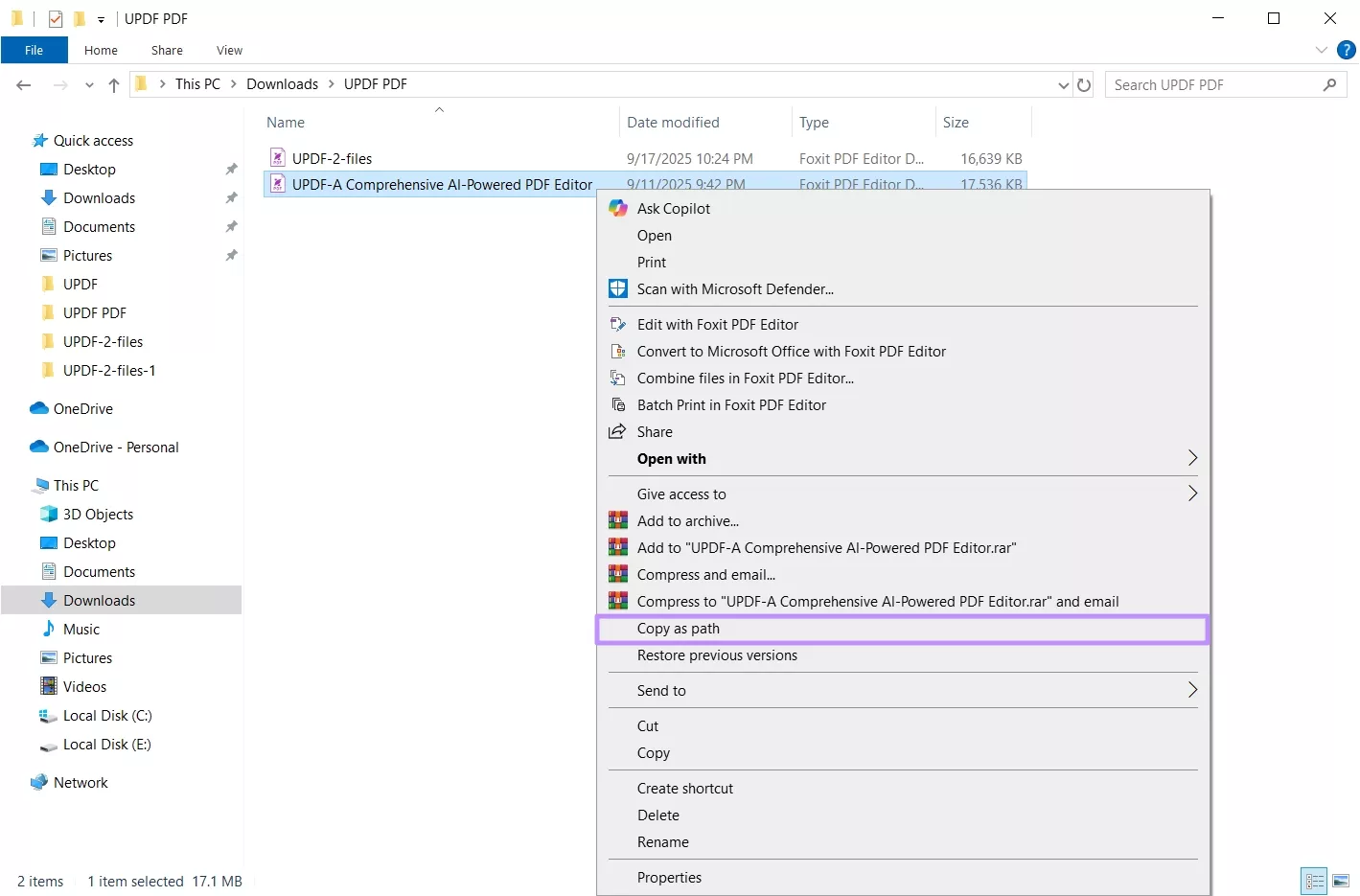Open the Home ribbon tab
This screenshot has width=1360, height=896.
click(x=101, y=50)
